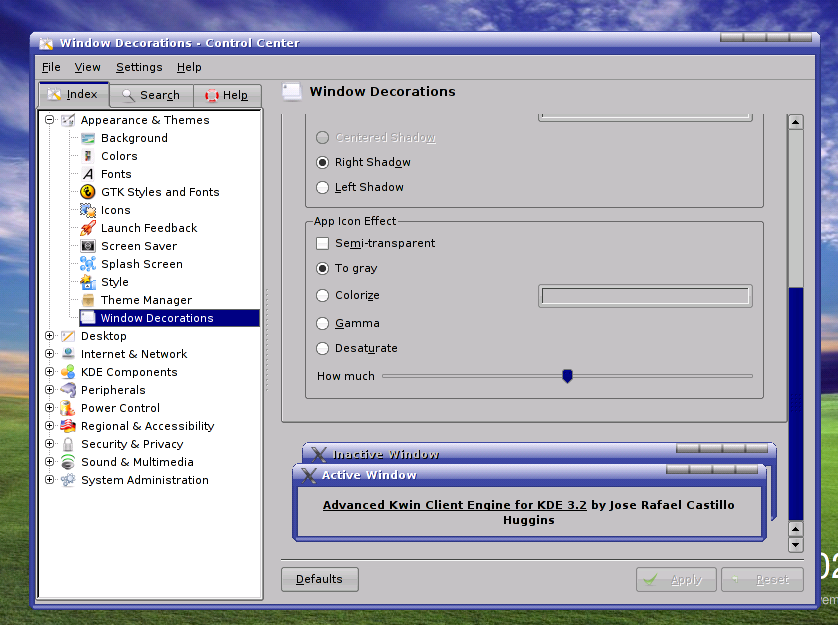Open the Help menu in menu bar

[189, 67]
